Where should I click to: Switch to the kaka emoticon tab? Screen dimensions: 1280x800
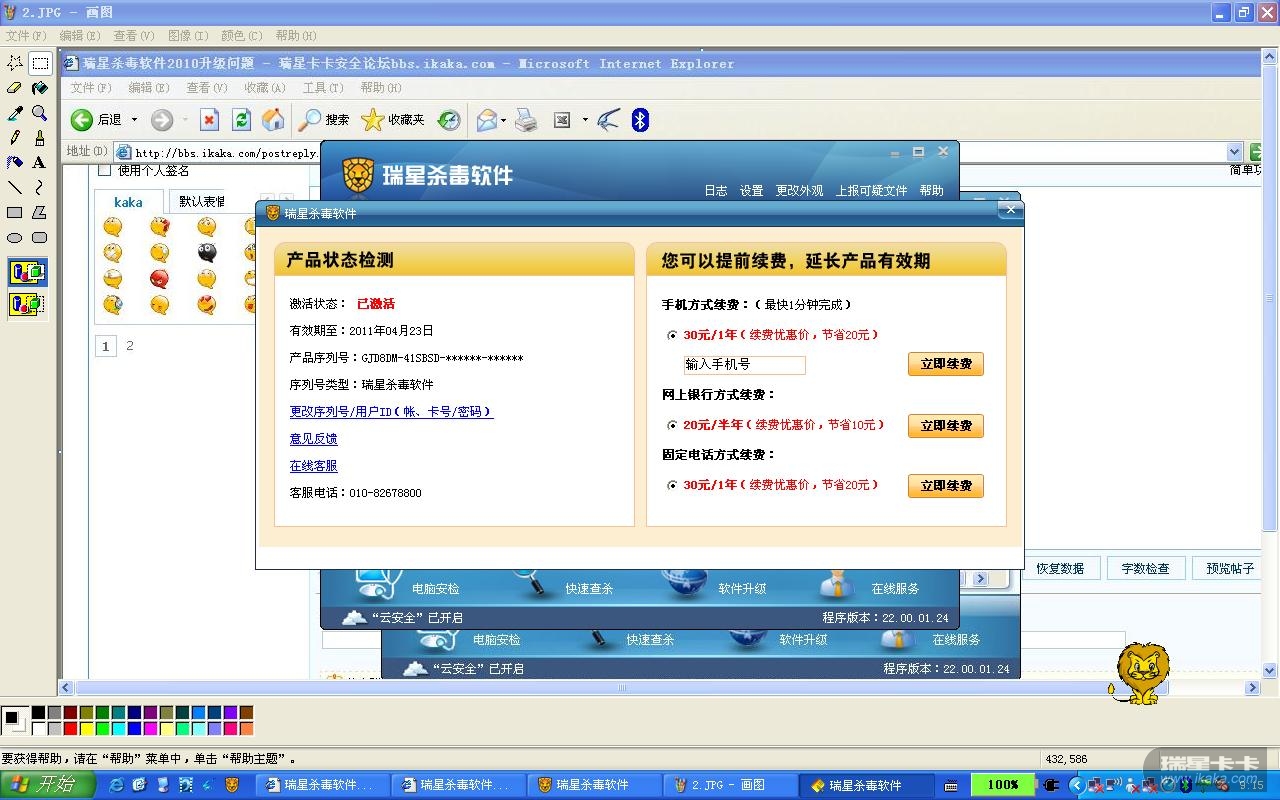click(128, 202)
